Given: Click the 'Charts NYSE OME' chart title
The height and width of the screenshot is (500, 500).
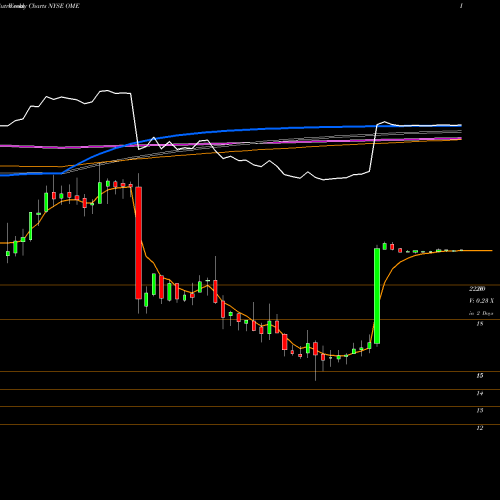Looking at the screenshot, I should tap(54, 6).
